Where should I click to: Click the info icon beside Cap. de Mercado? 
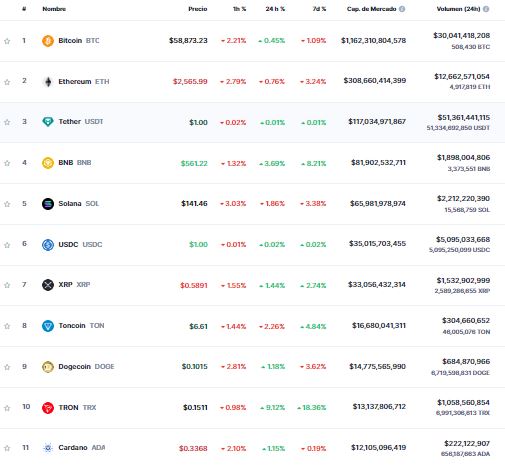tap(402, 9)
